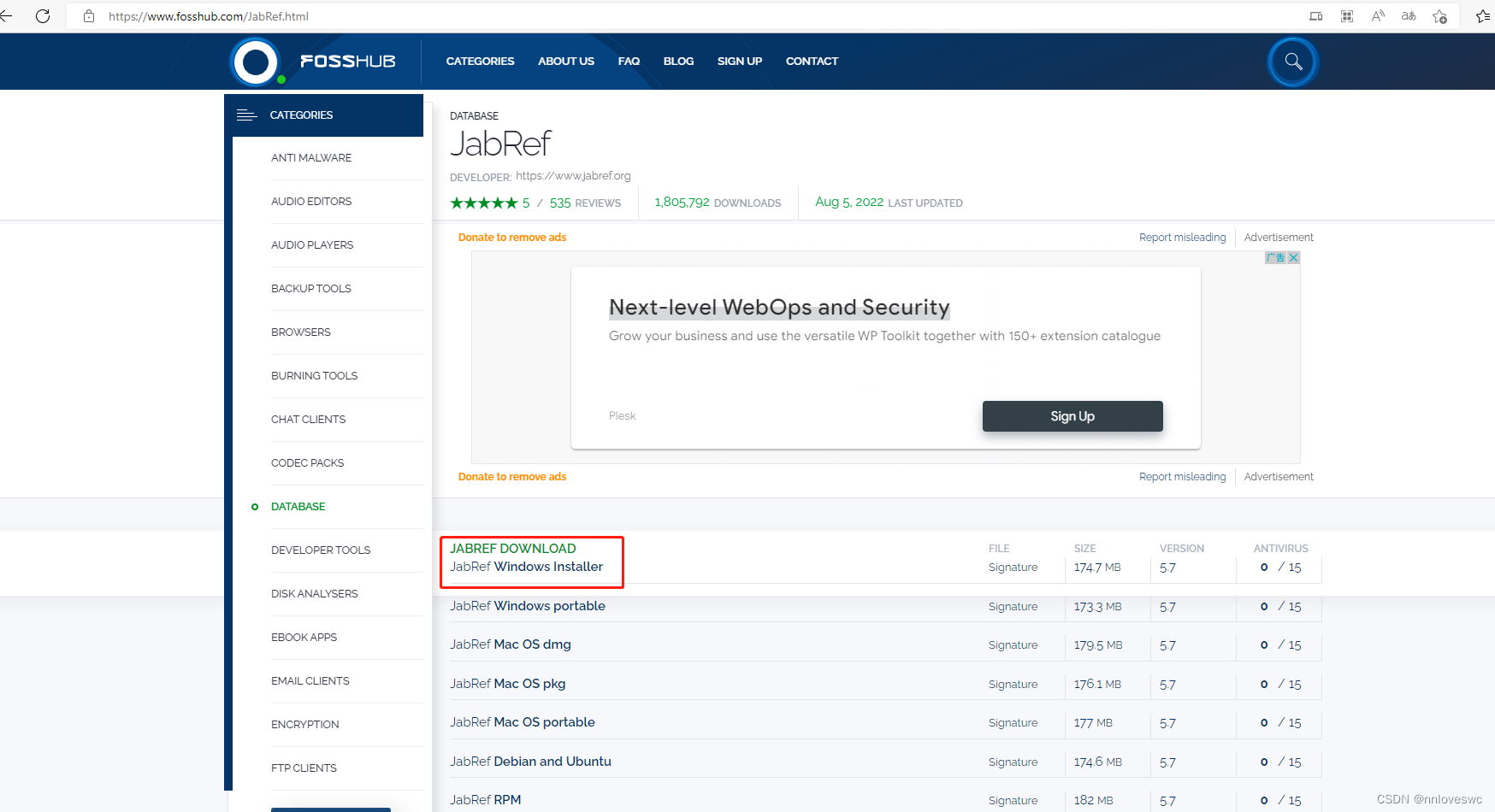Click the browser refresh icon
1495x812 pixels.
pyautogui.click(x=43, y=16)
